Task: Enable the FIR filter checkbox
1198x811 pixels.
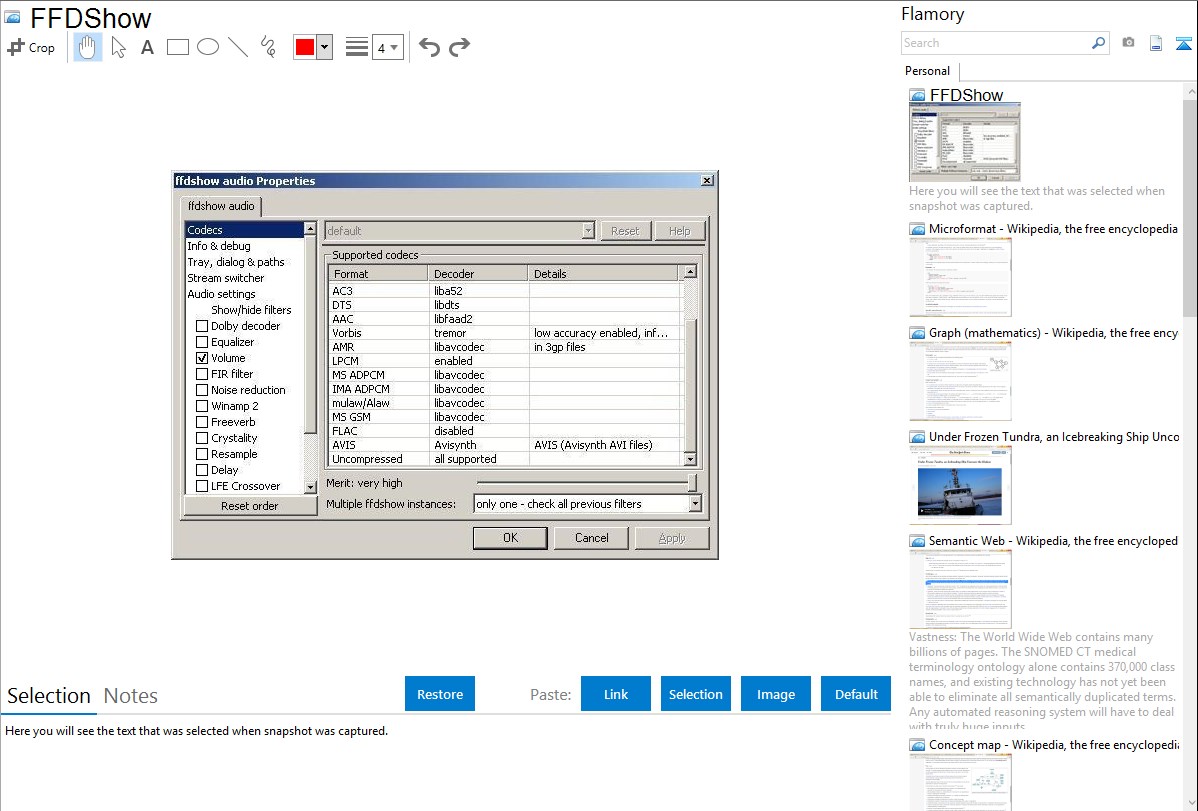Action: point(202,374)
